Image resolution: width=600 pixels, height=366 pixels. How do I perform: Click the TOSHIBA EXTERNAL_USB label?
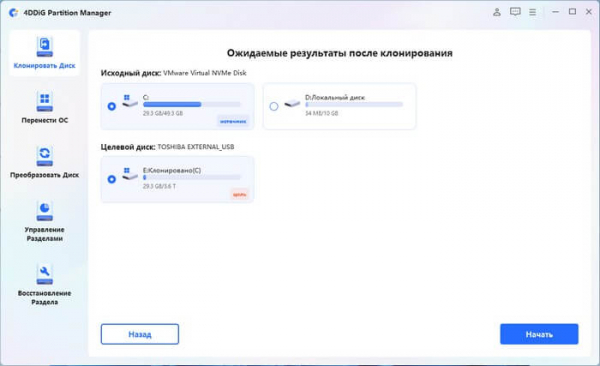pyautogui.click(x=196, y=147)
